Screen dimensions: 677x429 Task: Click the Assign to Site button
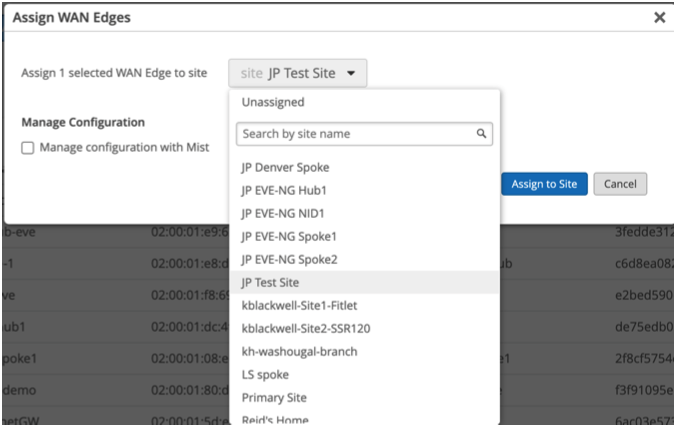click(x=544, y=184)
